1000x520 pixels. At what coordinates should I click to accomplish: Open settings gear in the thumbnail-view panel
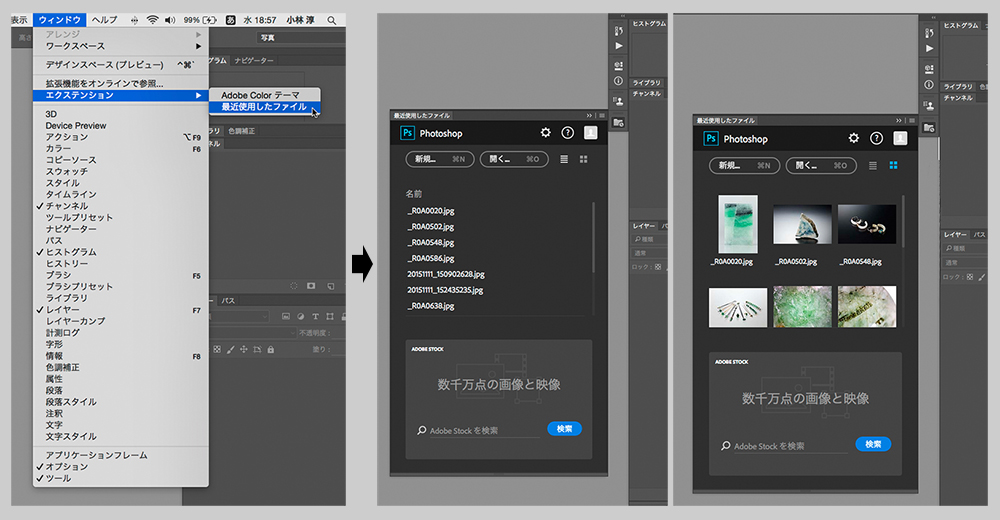(x=853, y=138)
